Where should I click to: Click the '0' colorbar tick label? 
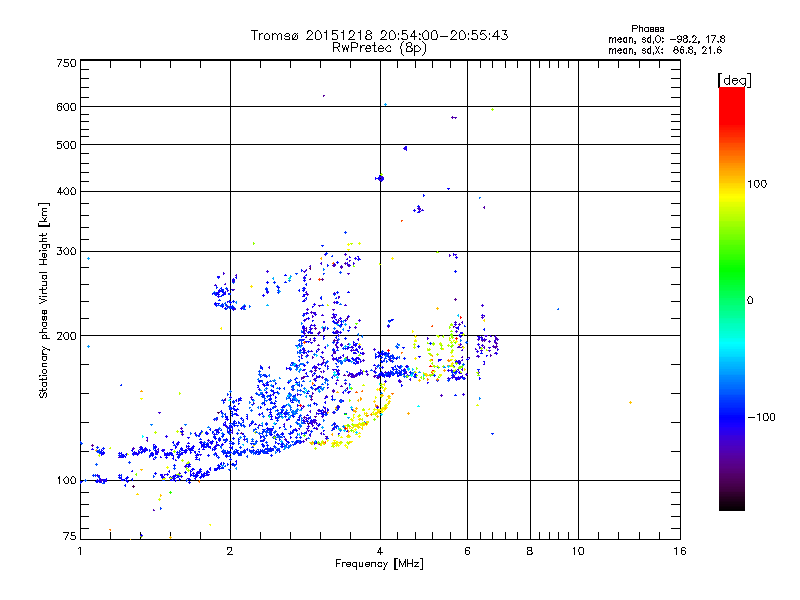[750, 301]
